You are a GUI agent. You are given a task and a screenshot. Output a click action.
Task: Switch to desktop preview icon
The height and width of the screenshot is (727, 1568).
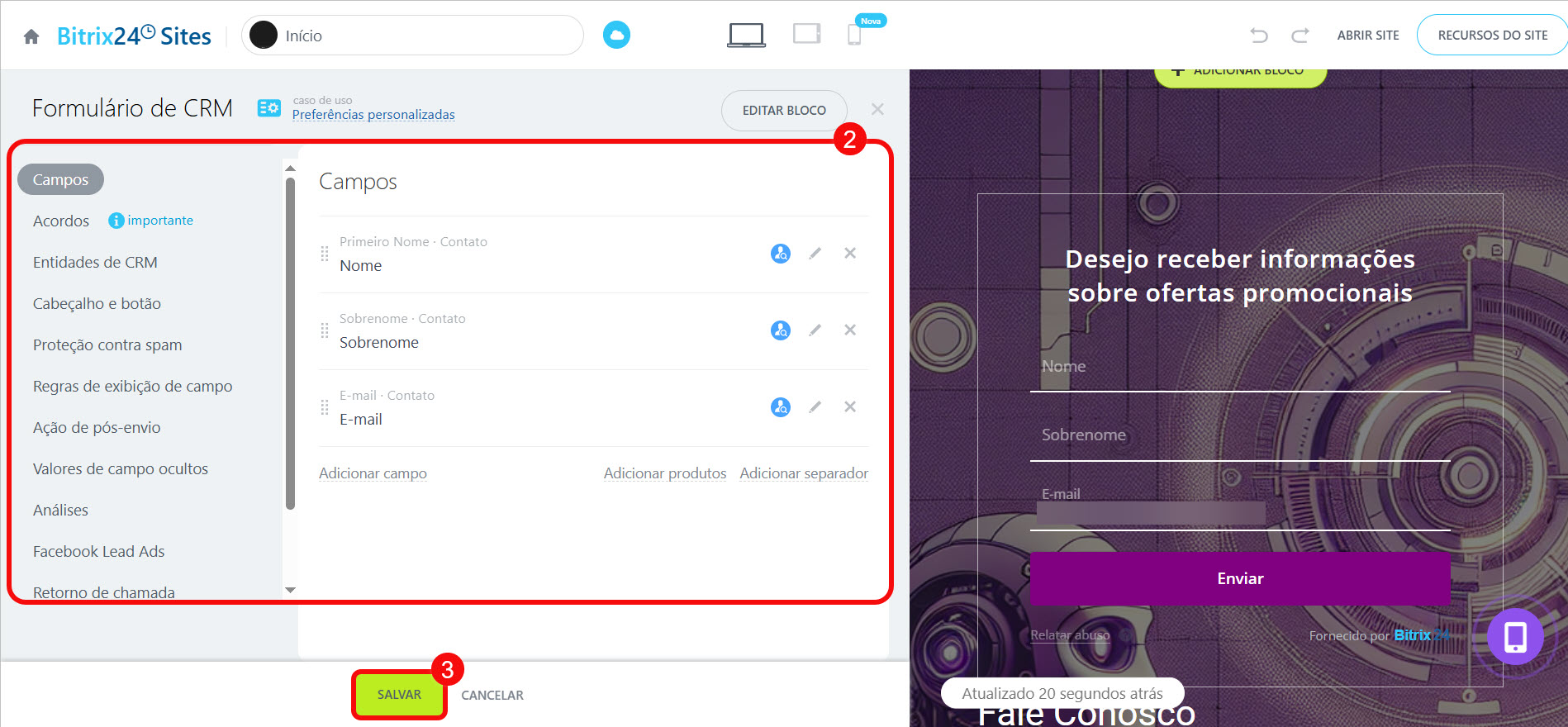pyautogui.click(x=746, y=35)
